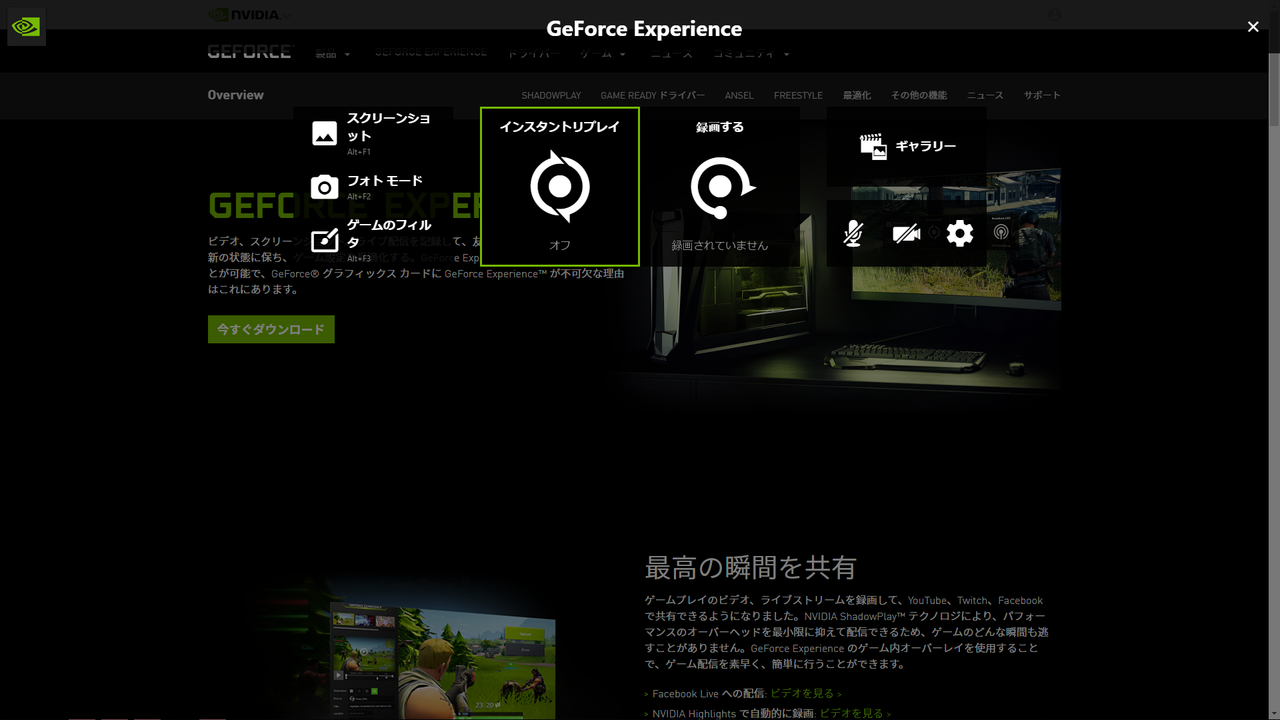Toggle the disabled camera icon
The image size is (1280, 720).
pos(906,234)
